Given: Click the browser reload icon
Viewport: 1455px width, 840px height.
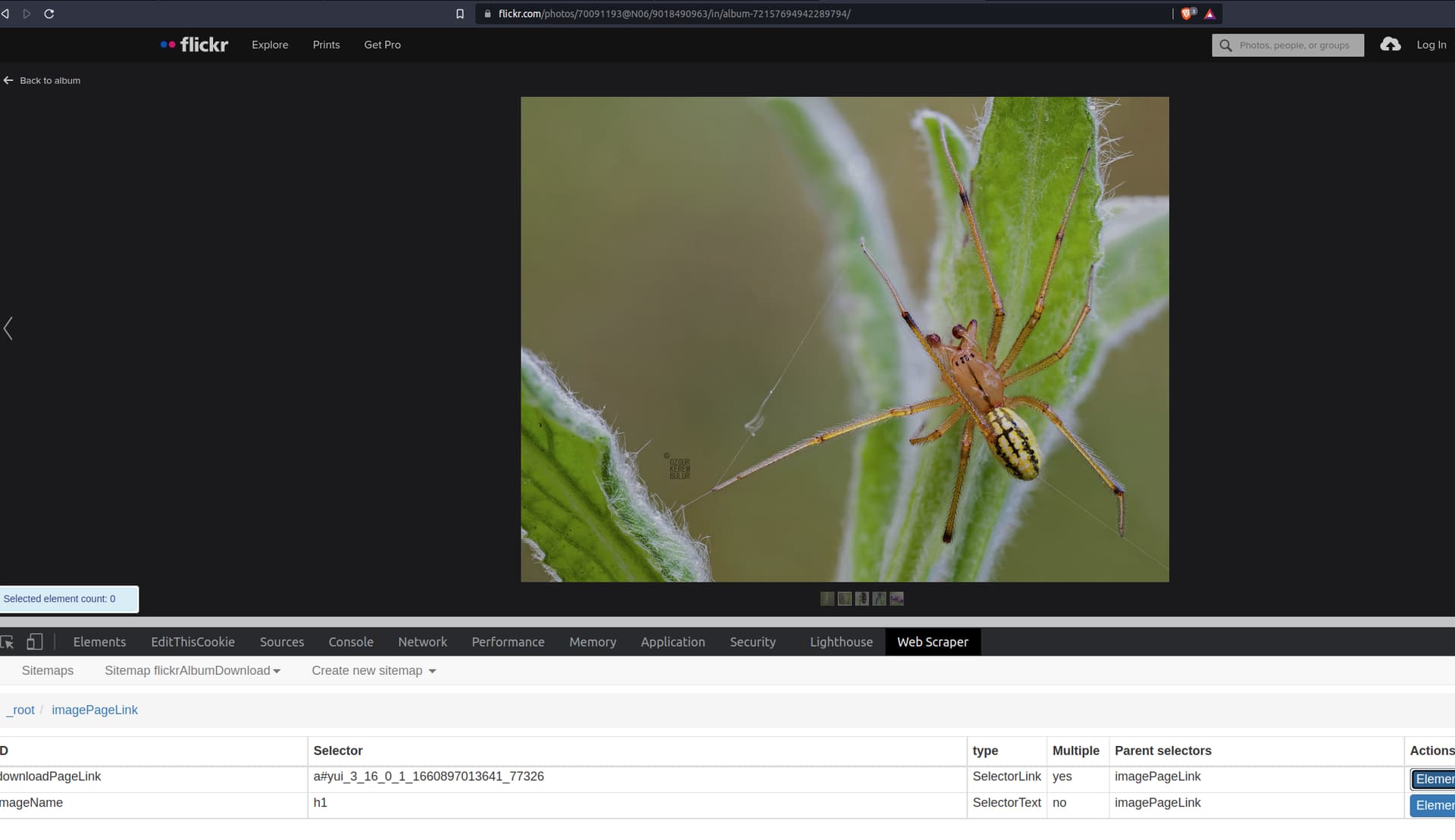Looking at the screenshot, I should (49, 14).
